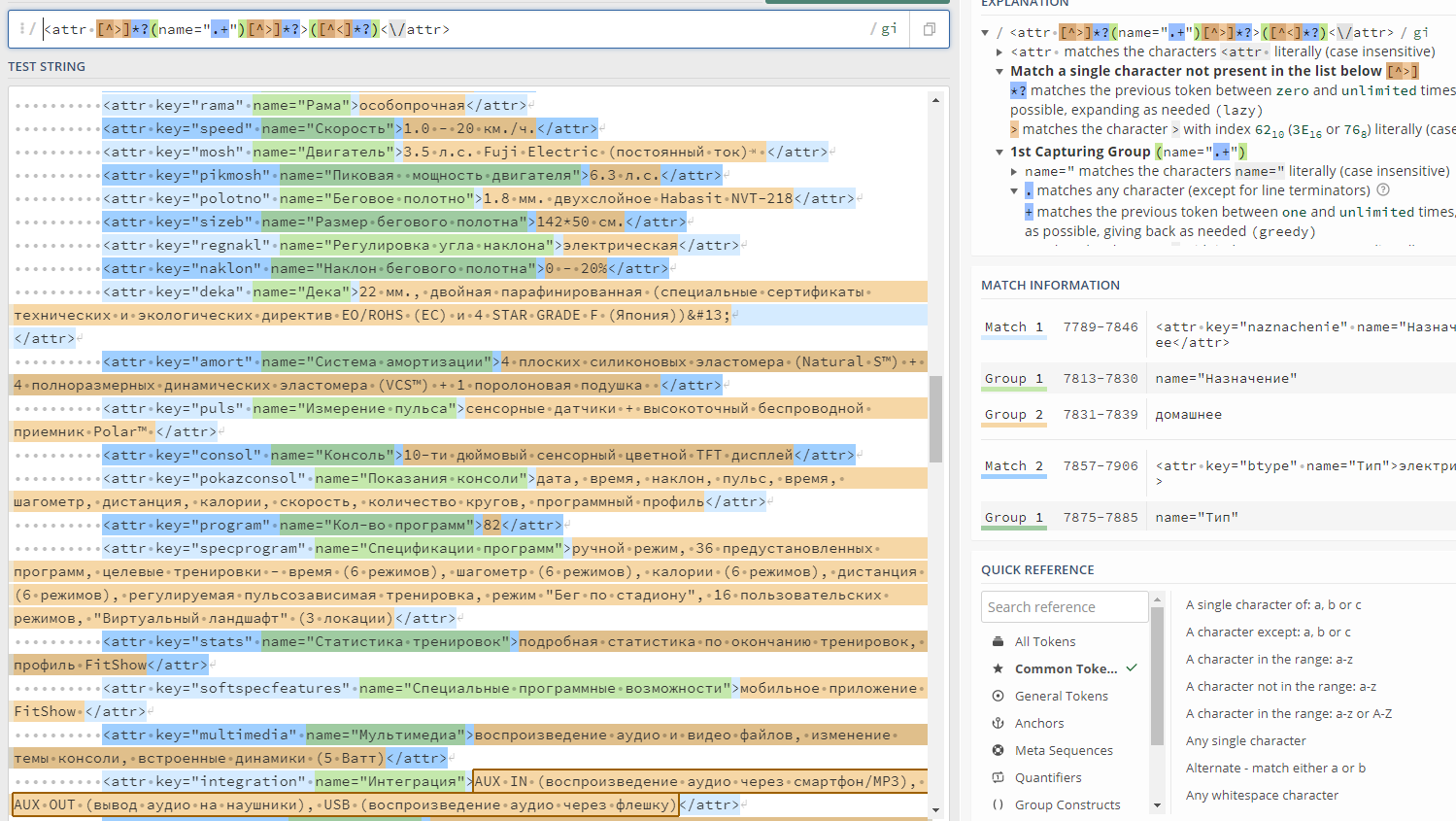1456x821 pixels.
Task: Open the 'Any whitespace character' reference
Action: pyautogui.click(x=1262, y=795)
